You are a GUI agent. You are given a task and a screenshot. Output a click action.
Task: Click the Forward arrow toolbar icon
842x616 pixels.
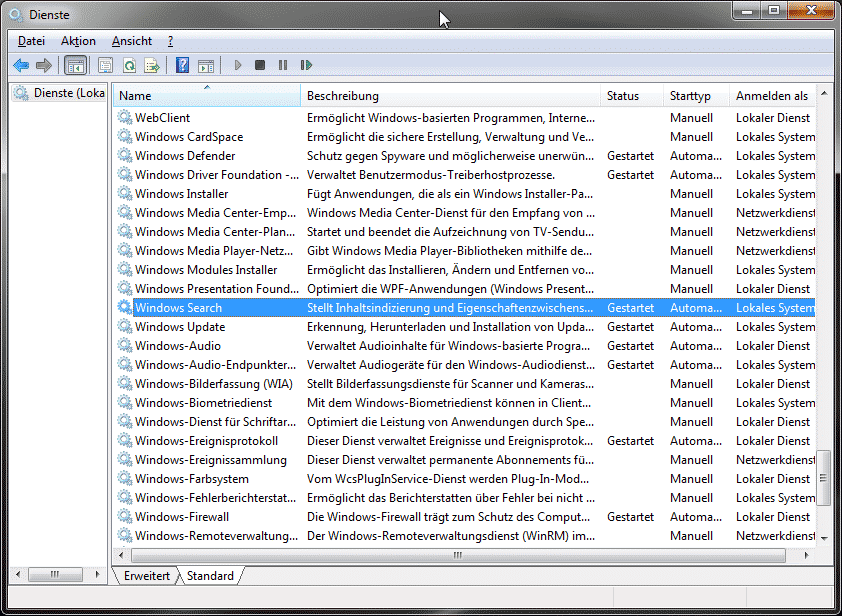(x=43, y=66)
